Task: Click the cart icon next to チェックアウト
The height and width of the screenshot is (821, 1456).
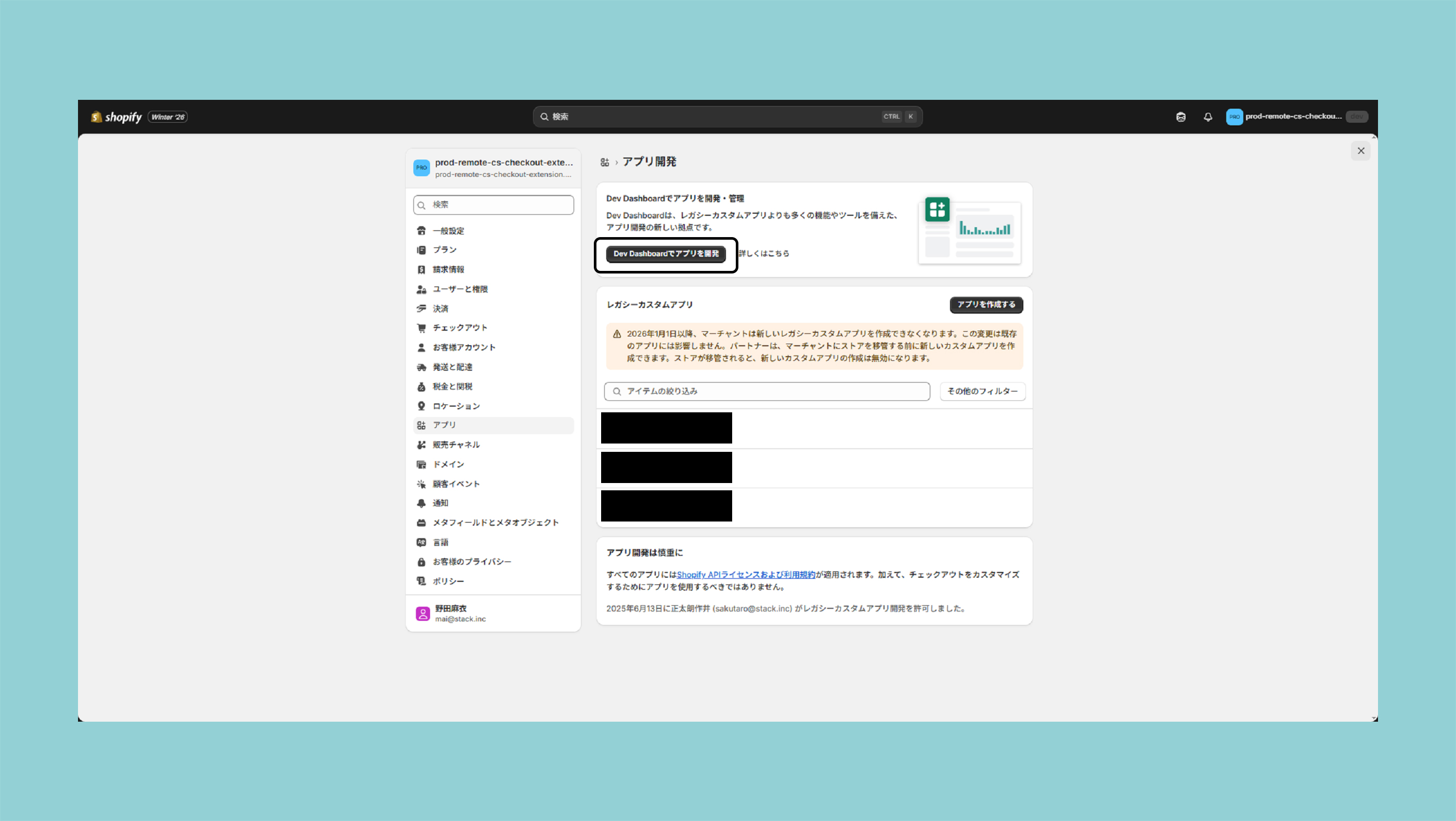Action: tap(421, 328)
